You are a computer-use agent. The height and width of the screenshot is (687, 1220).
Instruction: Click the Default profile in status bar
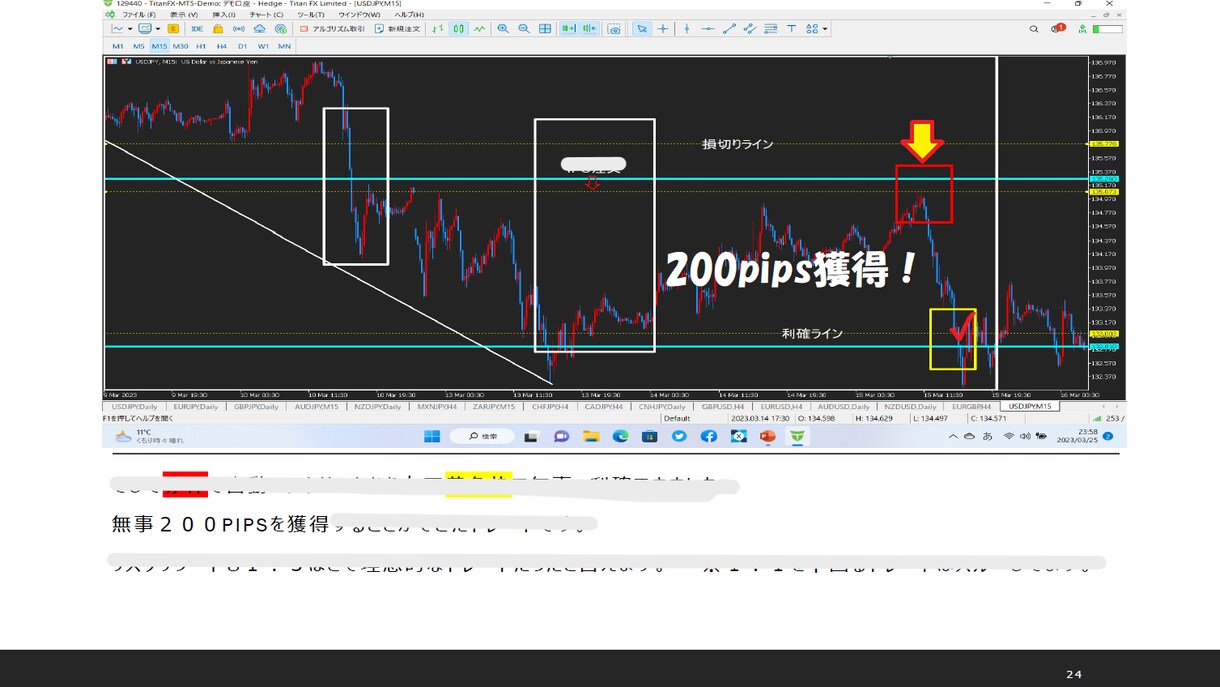coord(677,418)
